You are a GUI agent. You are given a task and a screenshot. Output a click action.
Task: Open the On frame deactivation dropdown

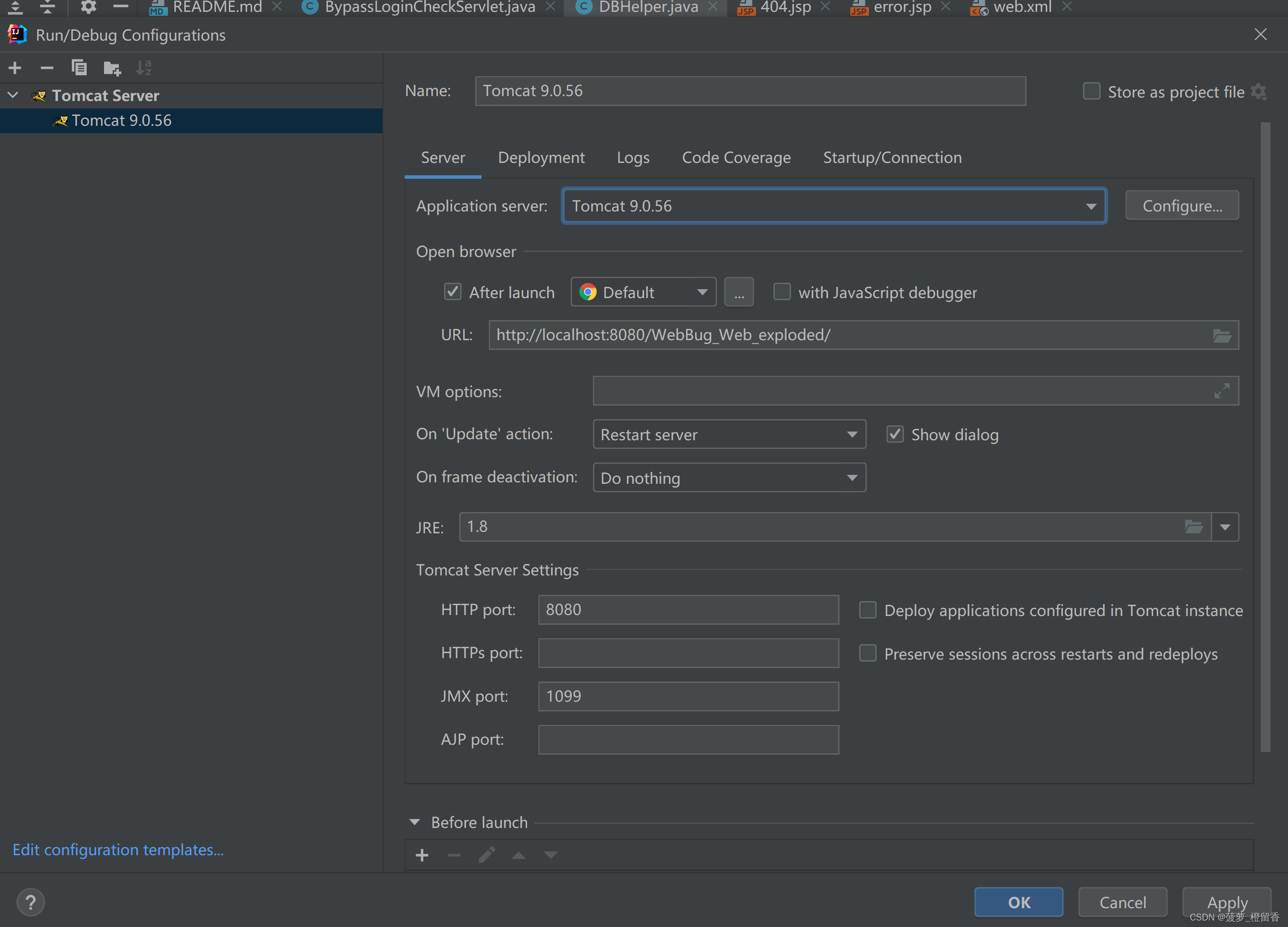click(729, 477)
